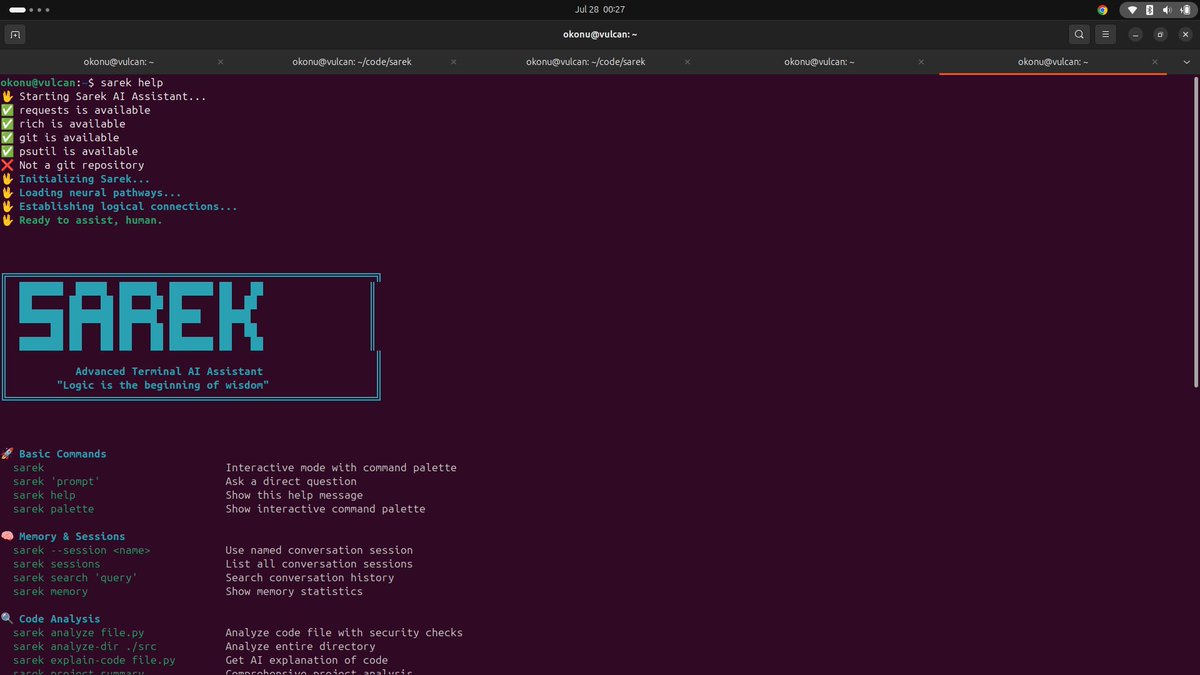Click 'List all conversation sessions' description
Image resolution: width=1200 pixels, height=675 pixels.
319,564
